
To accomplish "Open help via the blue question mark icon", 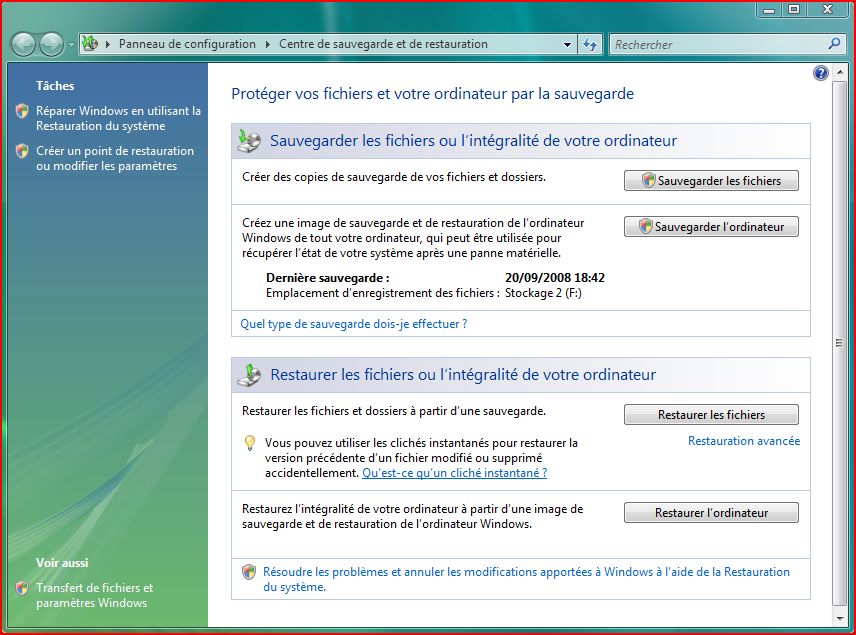I will (821, 73).
